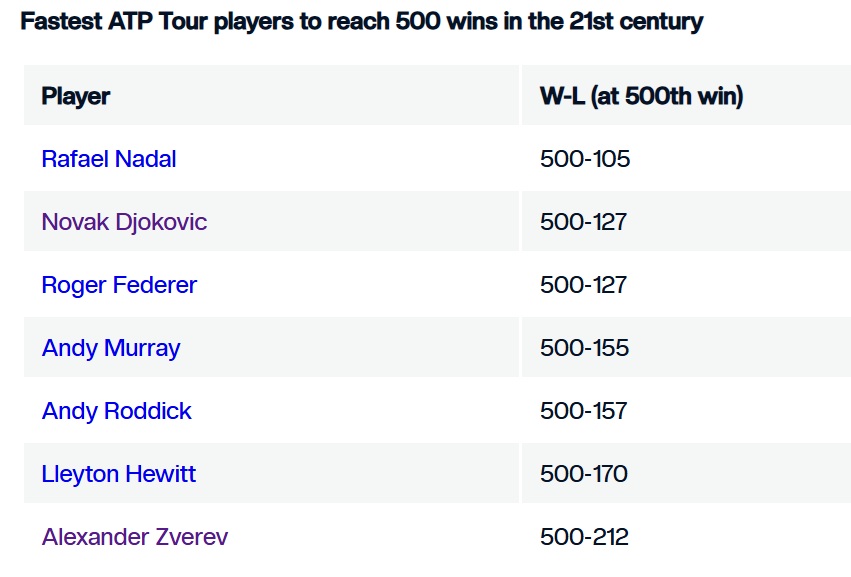Click Federer's 500-127 record cell
851x577 pixels.
pos(583,285)
